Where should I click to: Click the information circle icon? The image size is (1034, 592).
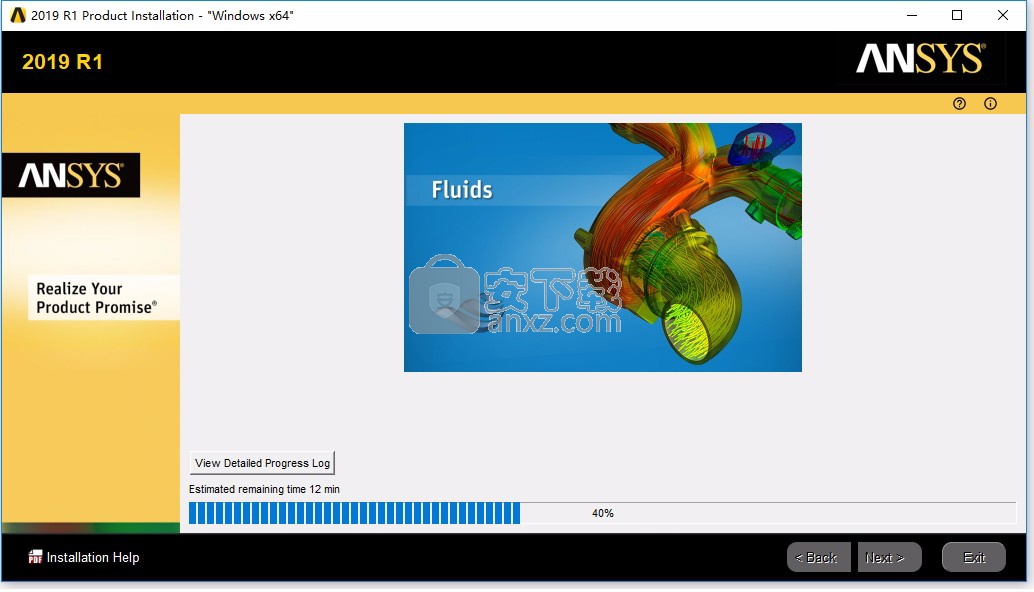(x=990, y=104)
